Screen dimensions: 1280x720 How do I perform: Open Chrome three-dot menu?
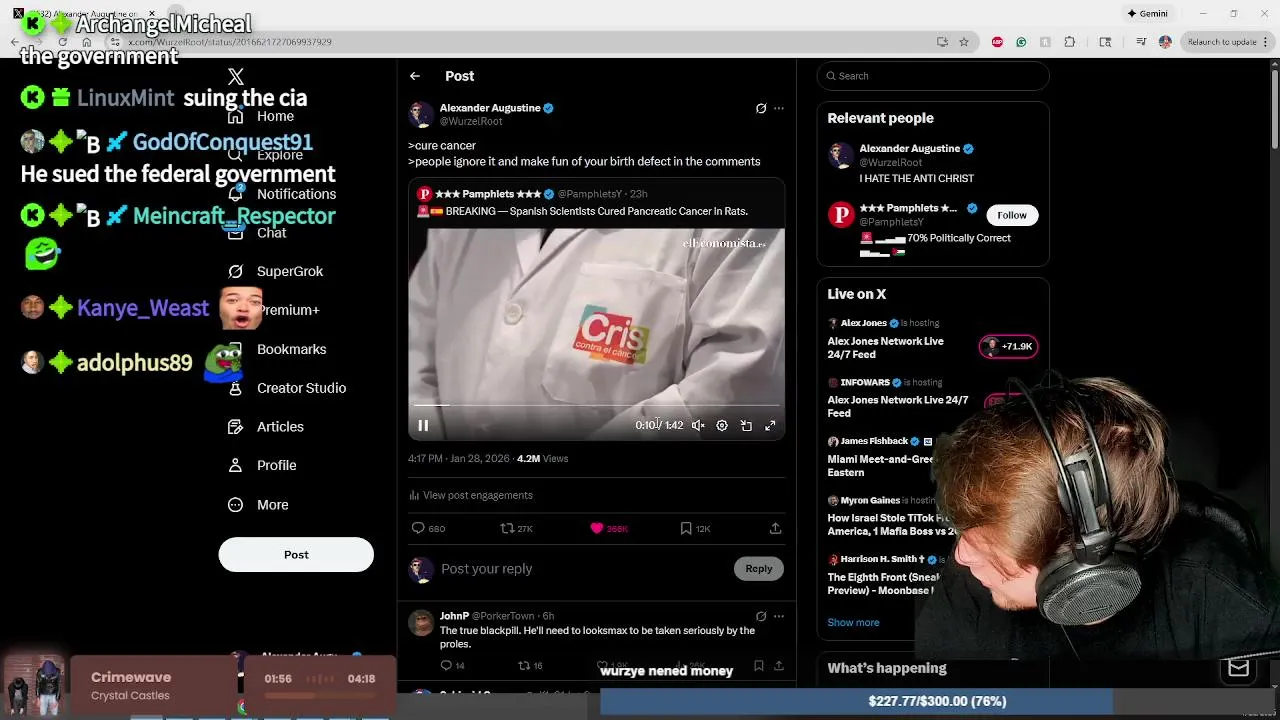pos(1265,42)
